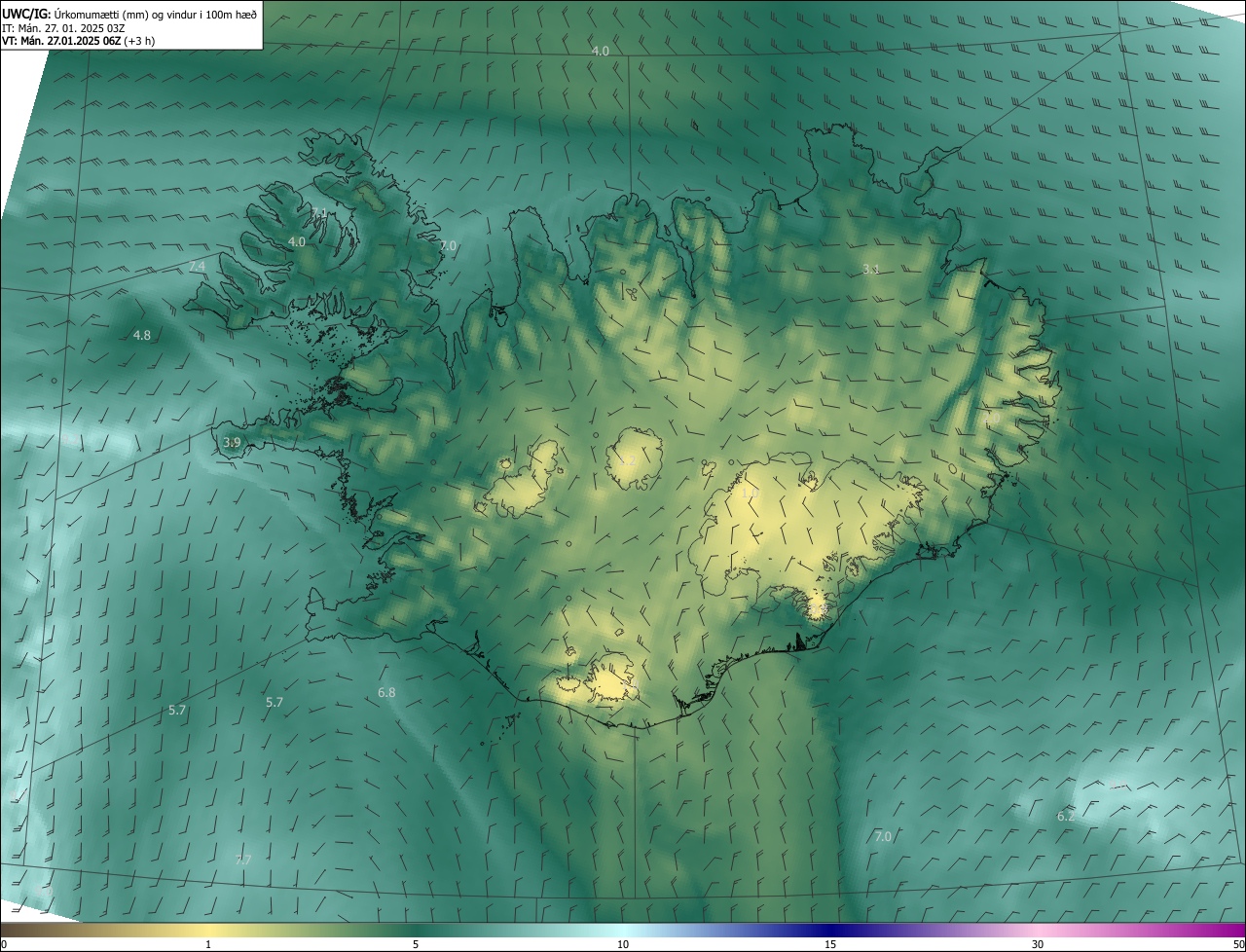Click the 1.0 label on the large glacier
This screenshot has height=952, width=1246.
pyautogui.click(x=750, y=494)
